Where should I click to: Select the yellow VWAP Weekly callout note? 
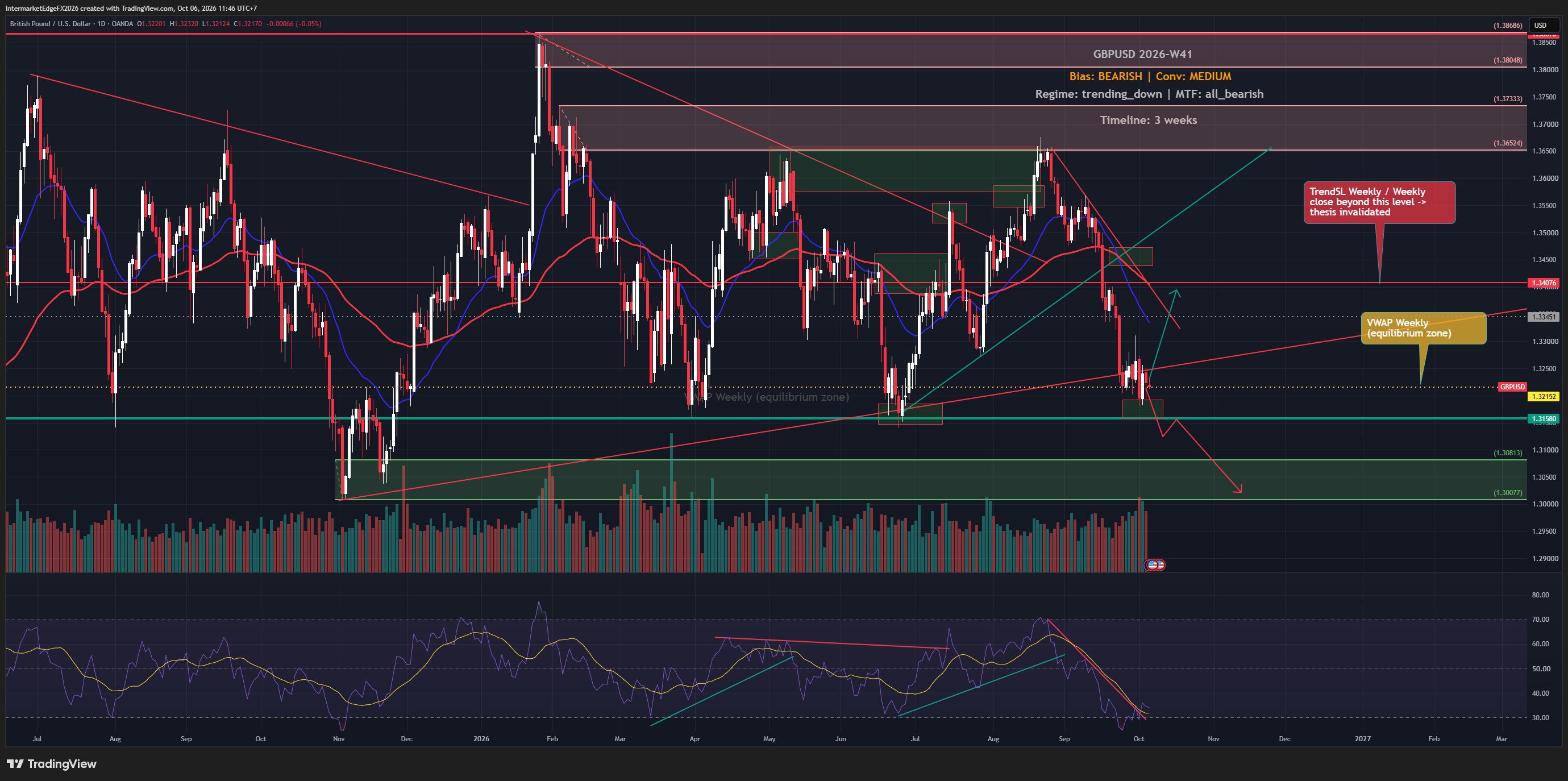click(1423, 328)
